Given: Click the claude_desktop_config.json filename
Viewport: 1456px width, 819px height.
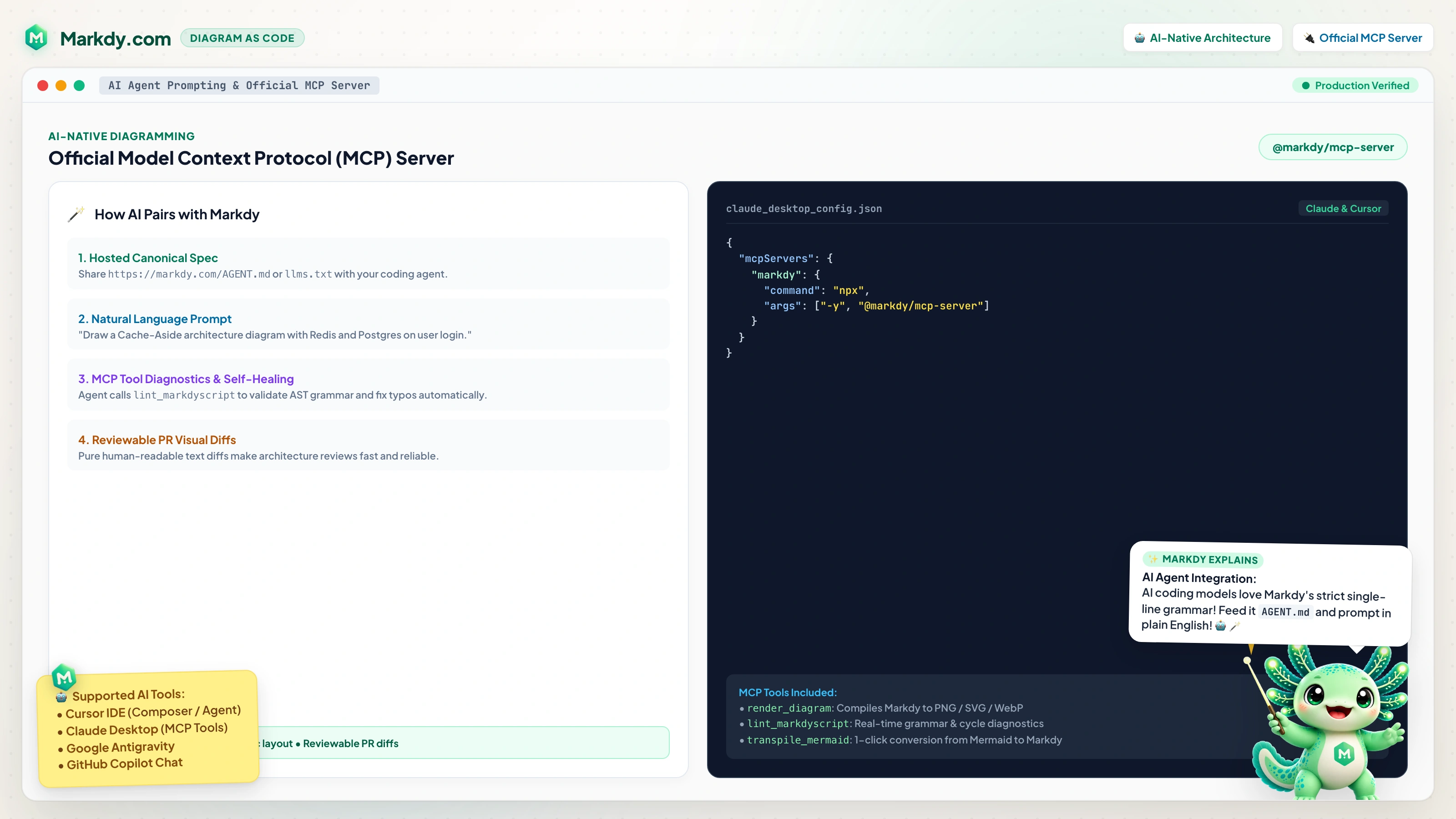Looking at the screenshot, I should coord(804,208).
